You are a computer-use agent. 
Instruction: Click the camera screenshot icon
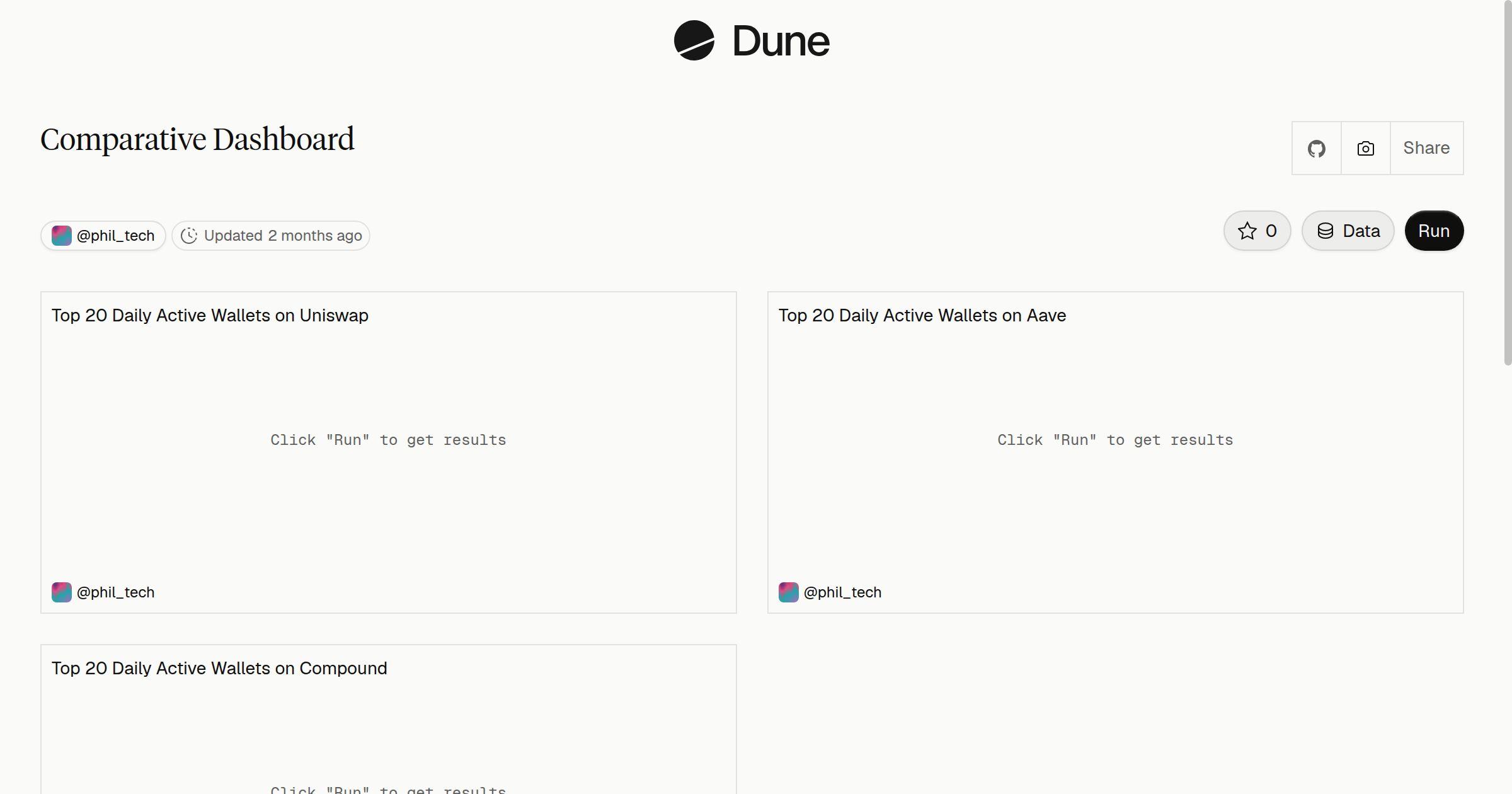1365,148
